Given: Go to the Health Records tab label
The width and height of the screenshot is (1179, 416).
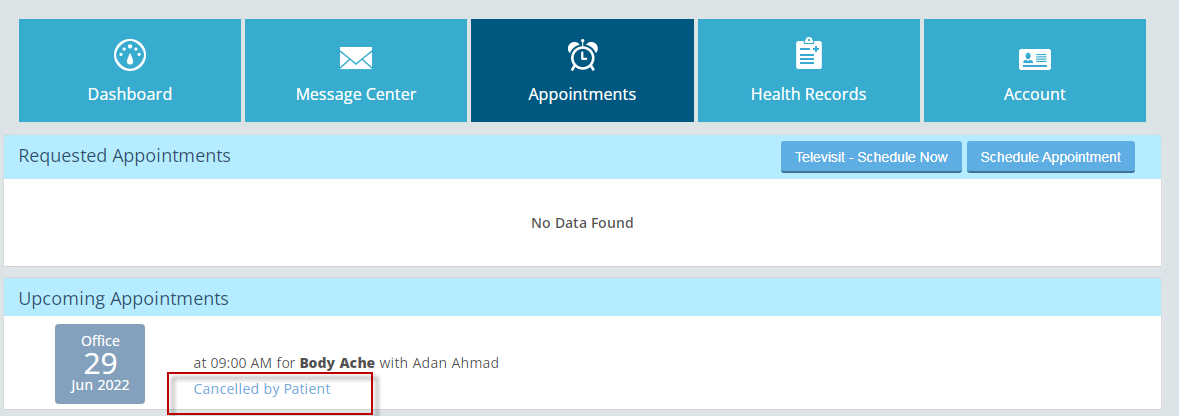Looking at the screenshot, I should [x=808, y=94].
